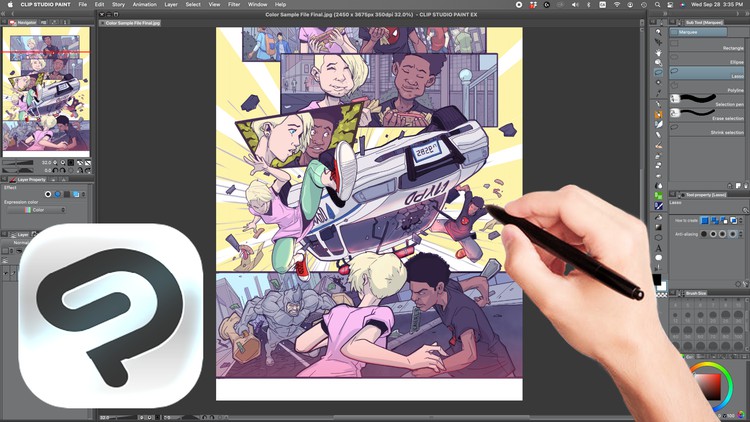Select the Zoom magnifier tool in toolbar

[x=659, y=62]
